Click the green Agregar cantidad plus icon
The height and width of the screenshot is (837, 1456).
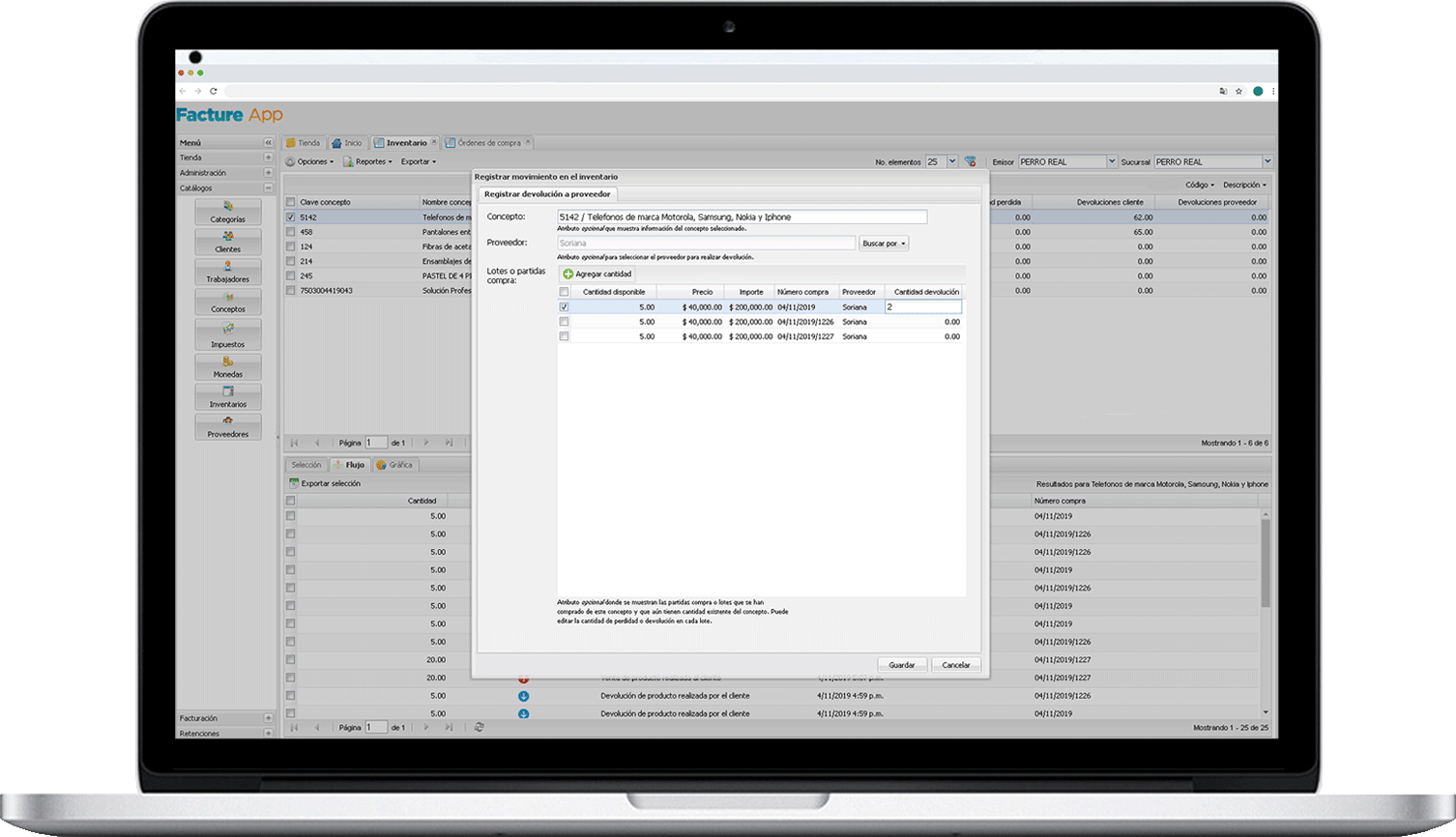click(x=568, y=274)
